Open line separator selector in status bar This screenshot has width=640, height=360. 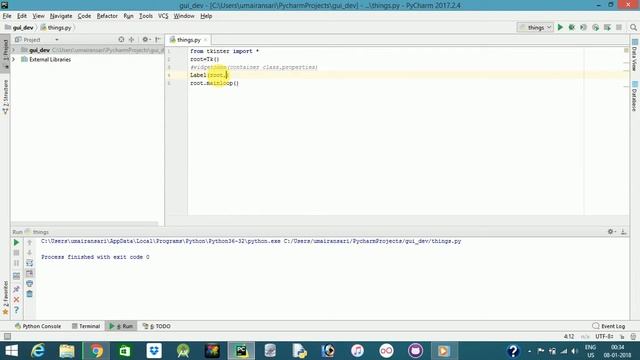click(x=585, y=337)
